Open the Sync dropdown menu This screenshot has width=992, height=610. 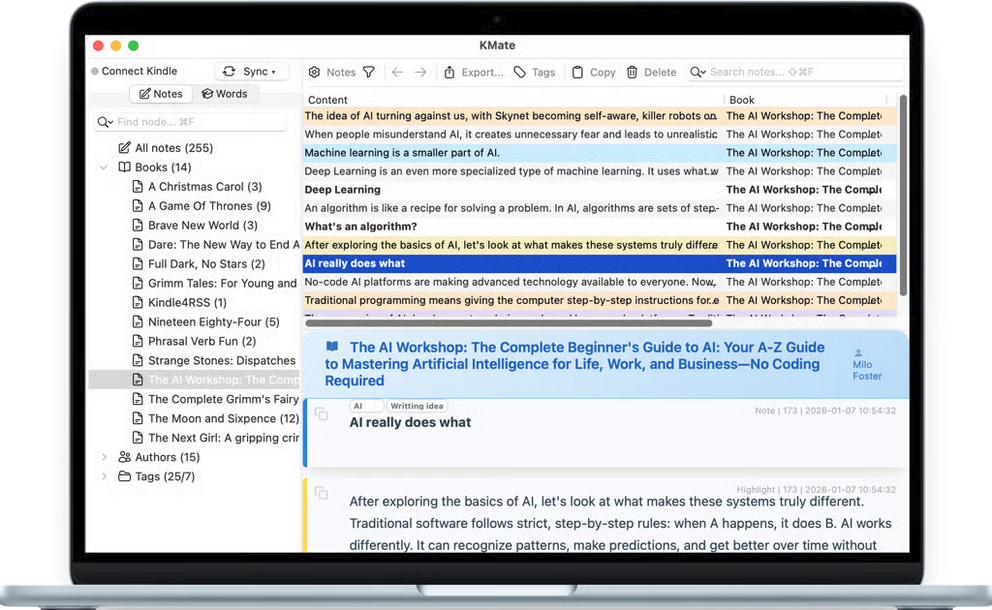pyautogui.click(x=251, y=71)
